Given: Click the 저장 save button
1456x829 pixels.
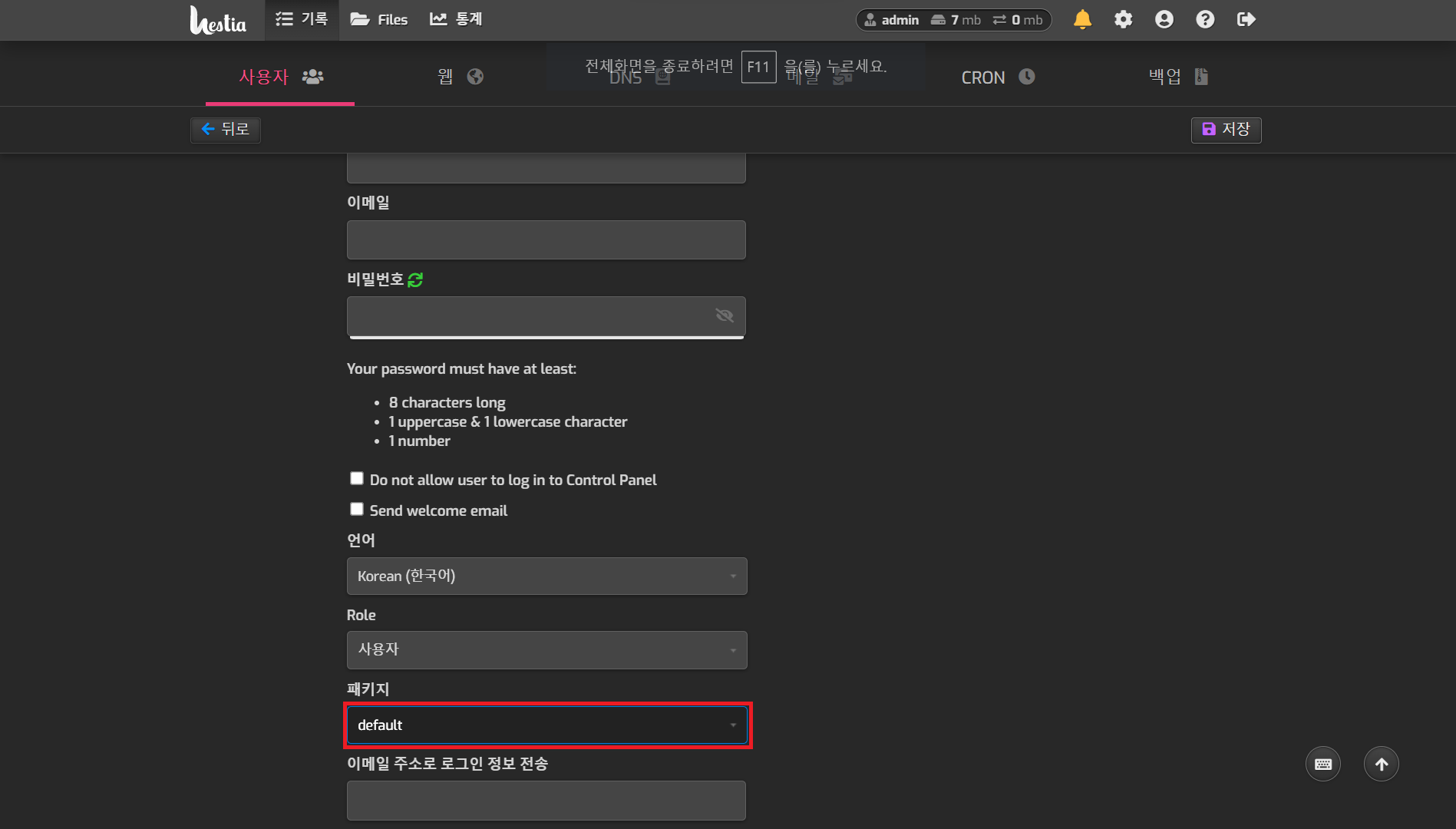Looking at the screenshot, I should pos(1226,130).
